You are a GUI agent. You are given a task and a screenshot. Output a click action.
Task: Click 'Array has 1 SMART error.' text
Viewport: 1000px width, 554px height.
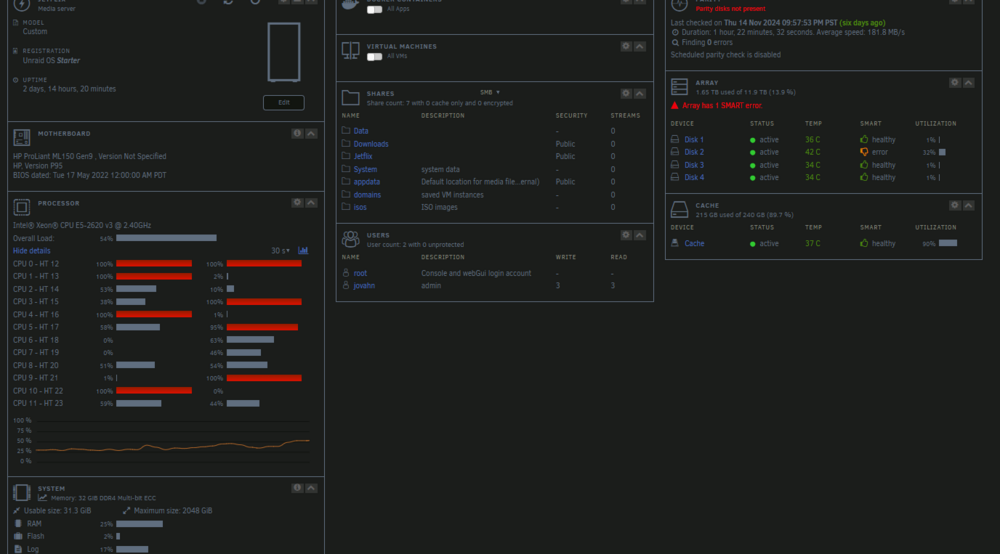(x=722, y=105)
